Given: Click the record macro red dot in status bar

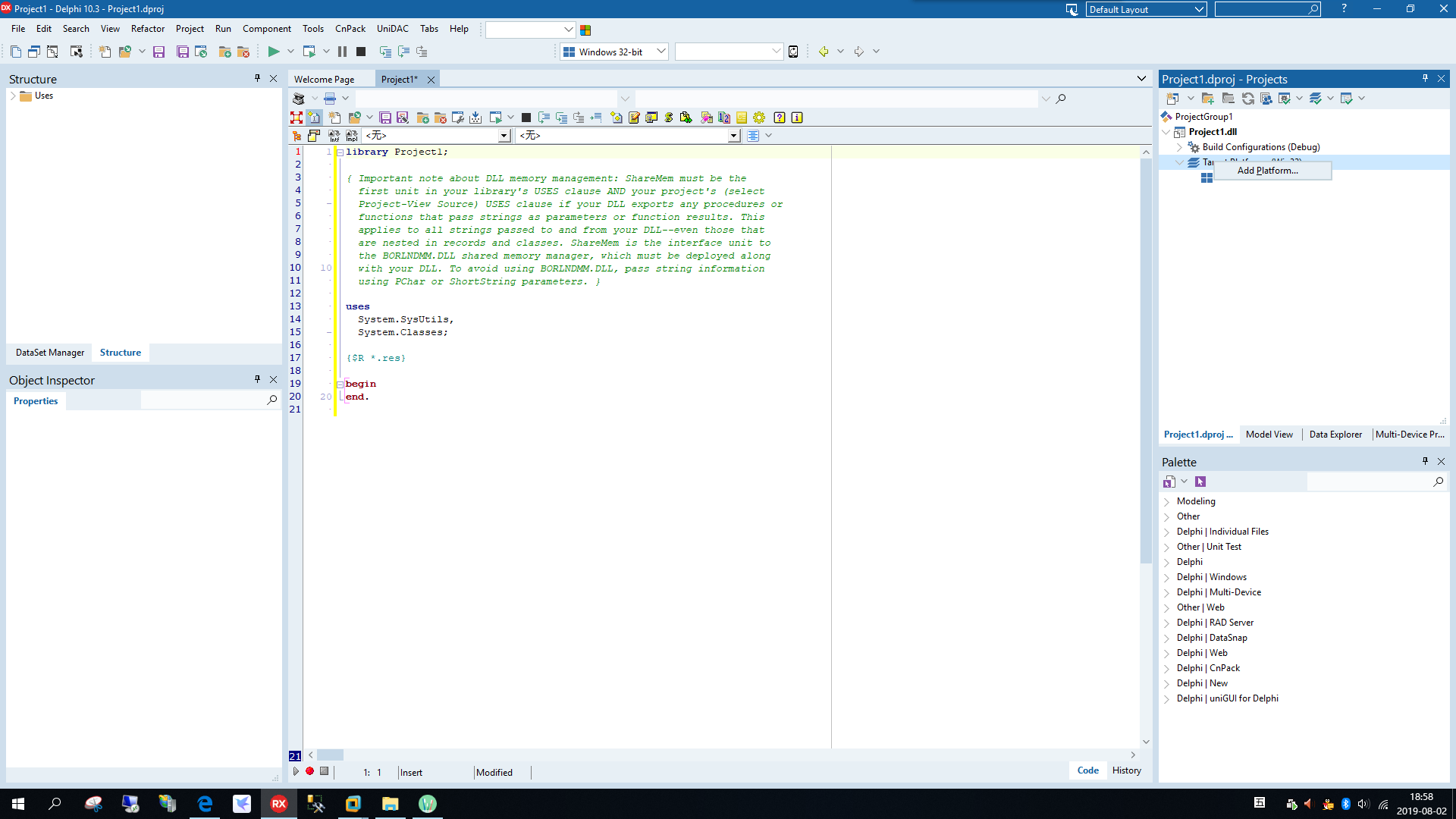Looking at the screenshot, I should click(x=309, y=771).
